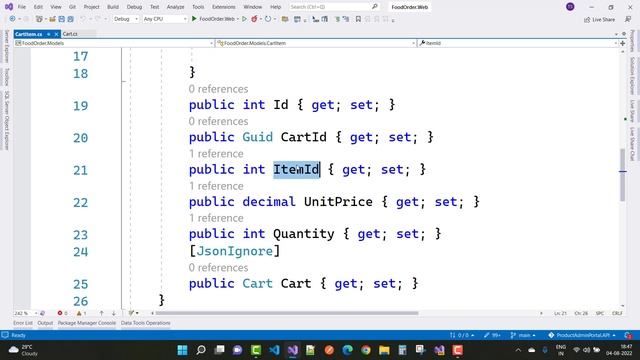Open the Debug configuration dropdown
The width and height of the screenshot is (640, 360).
click(125, 19)
